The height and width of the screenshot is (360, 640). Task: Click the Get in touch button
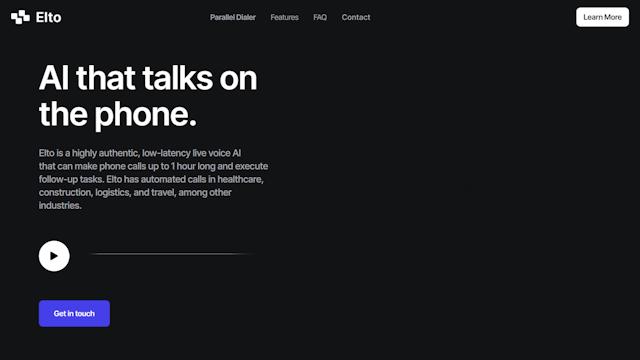point(74,313)
